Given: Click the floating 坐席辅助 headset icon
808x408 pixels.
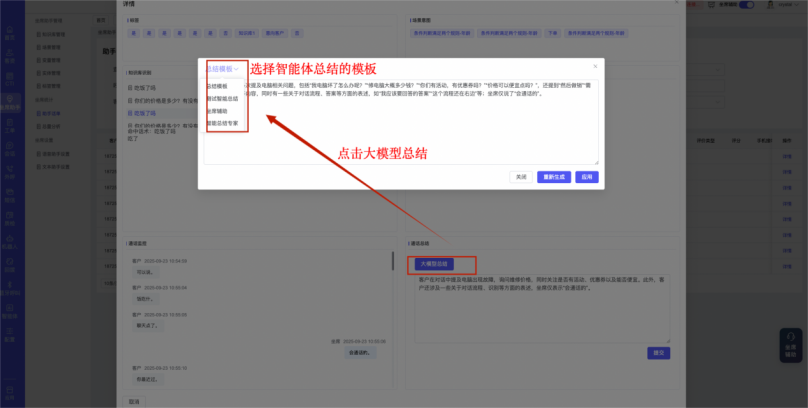Looking at the screenshot, I should click(790, 345).
